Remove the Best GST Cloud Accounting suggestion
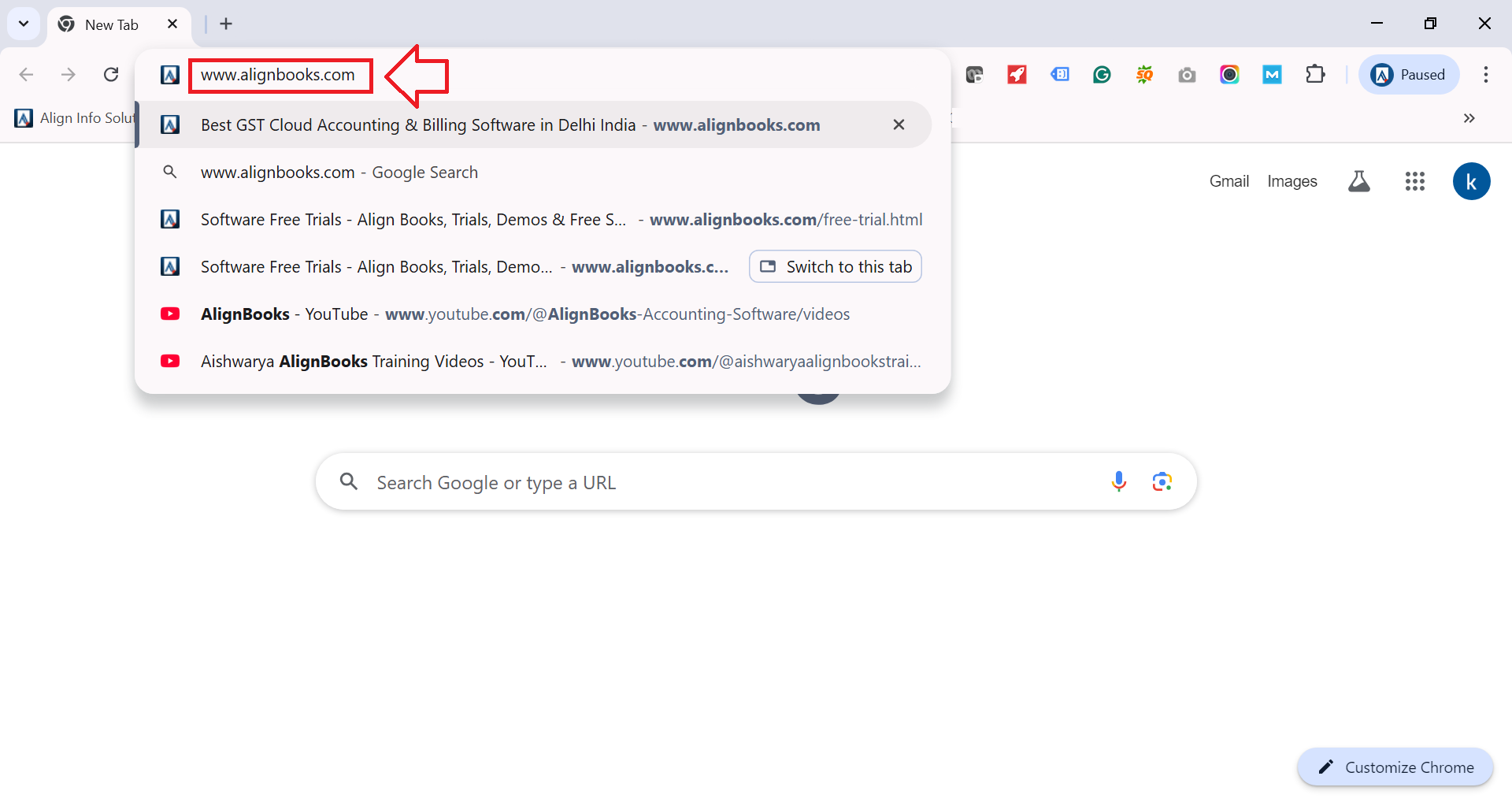The height and width of the screenshot is (802, 1512). click(899, 124)
